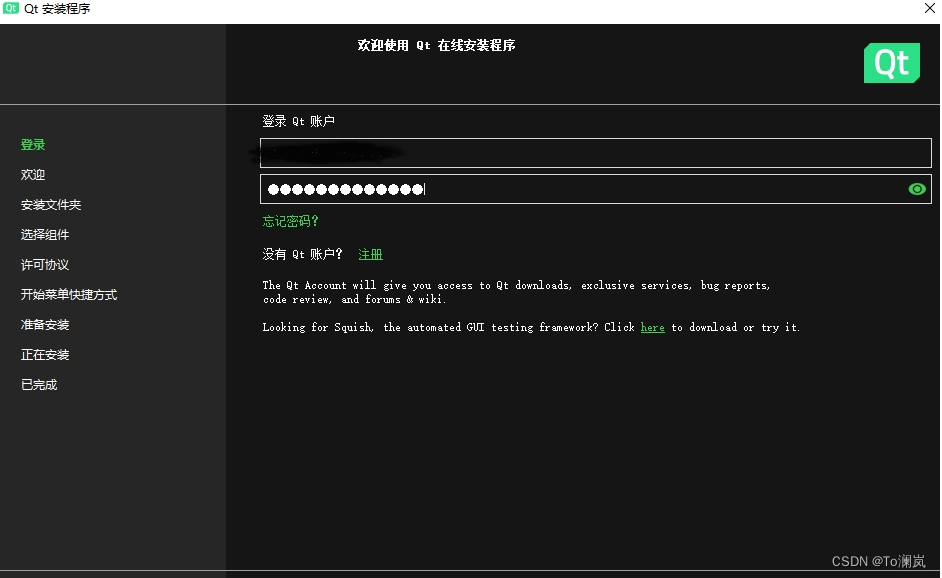
Task: Close the Qt installer window
Action: point(929,8)
